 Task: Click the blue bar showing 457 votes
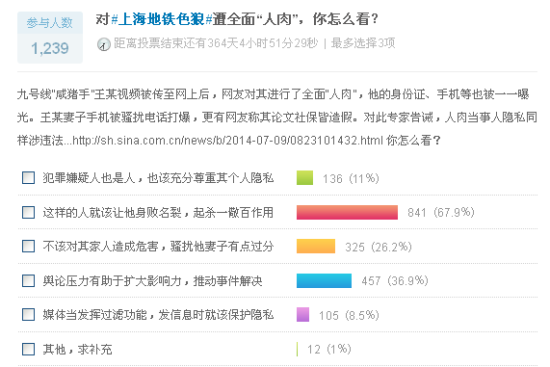[324, 281]
